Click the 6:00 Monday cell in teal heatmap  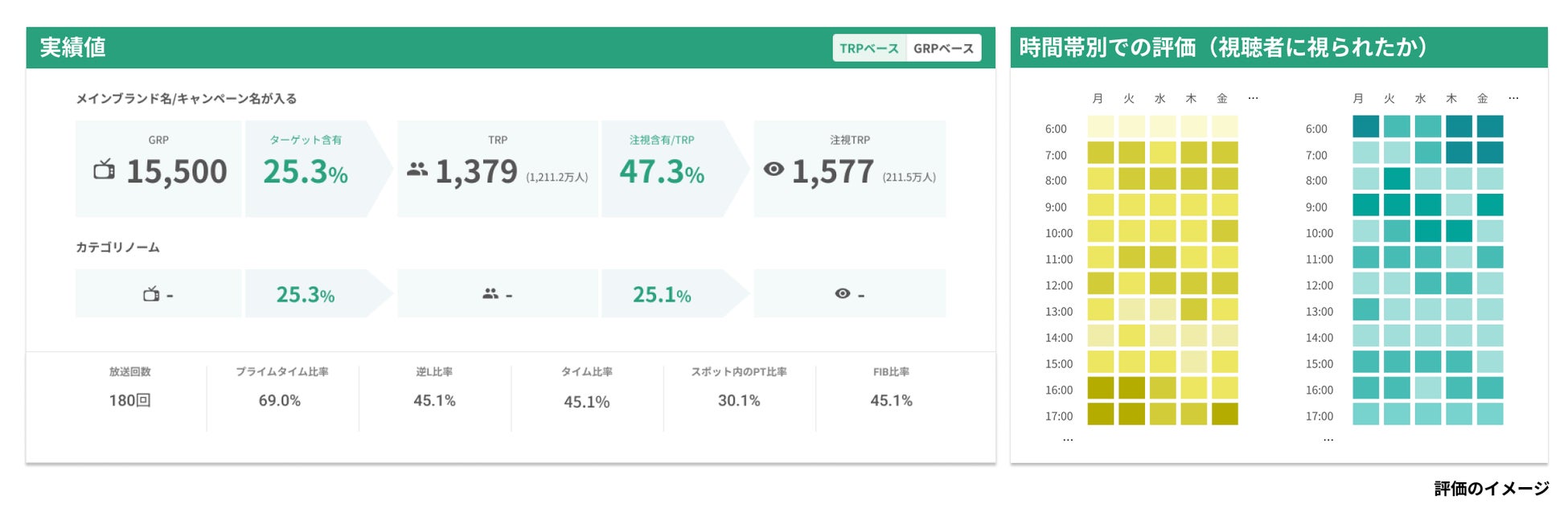point(1365,127)
